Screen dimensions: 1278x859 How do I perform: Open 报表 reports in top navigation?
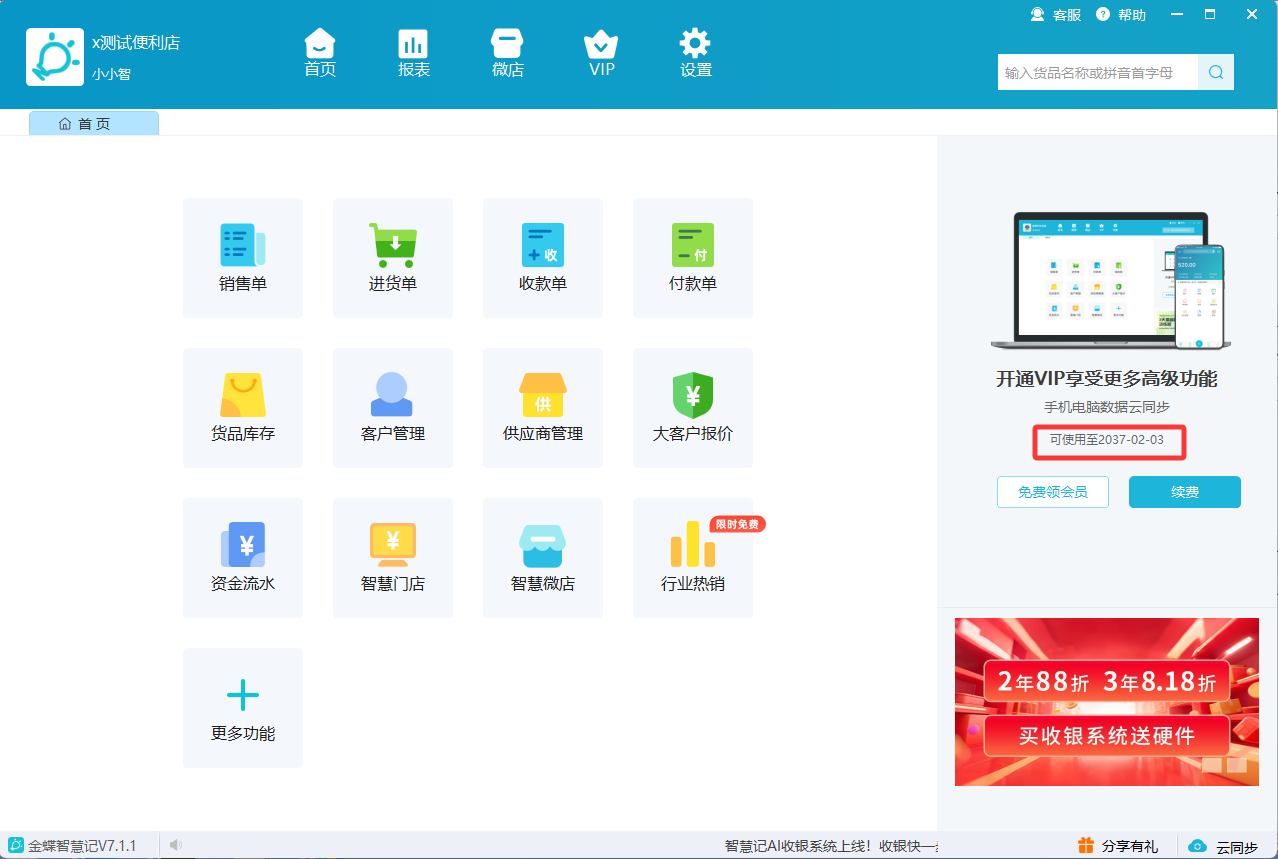[414, 53]
